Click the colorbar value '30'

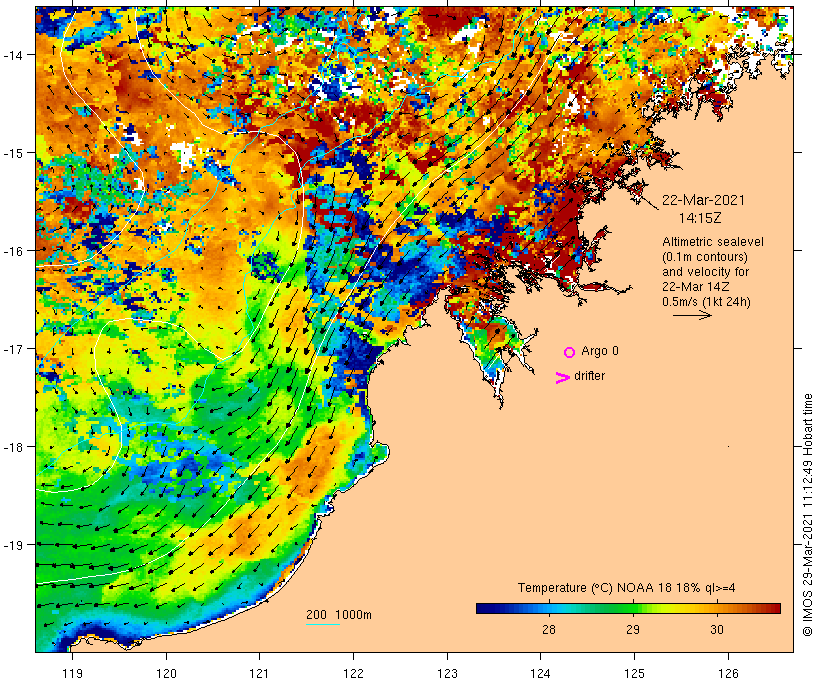(x=717, y=630)
